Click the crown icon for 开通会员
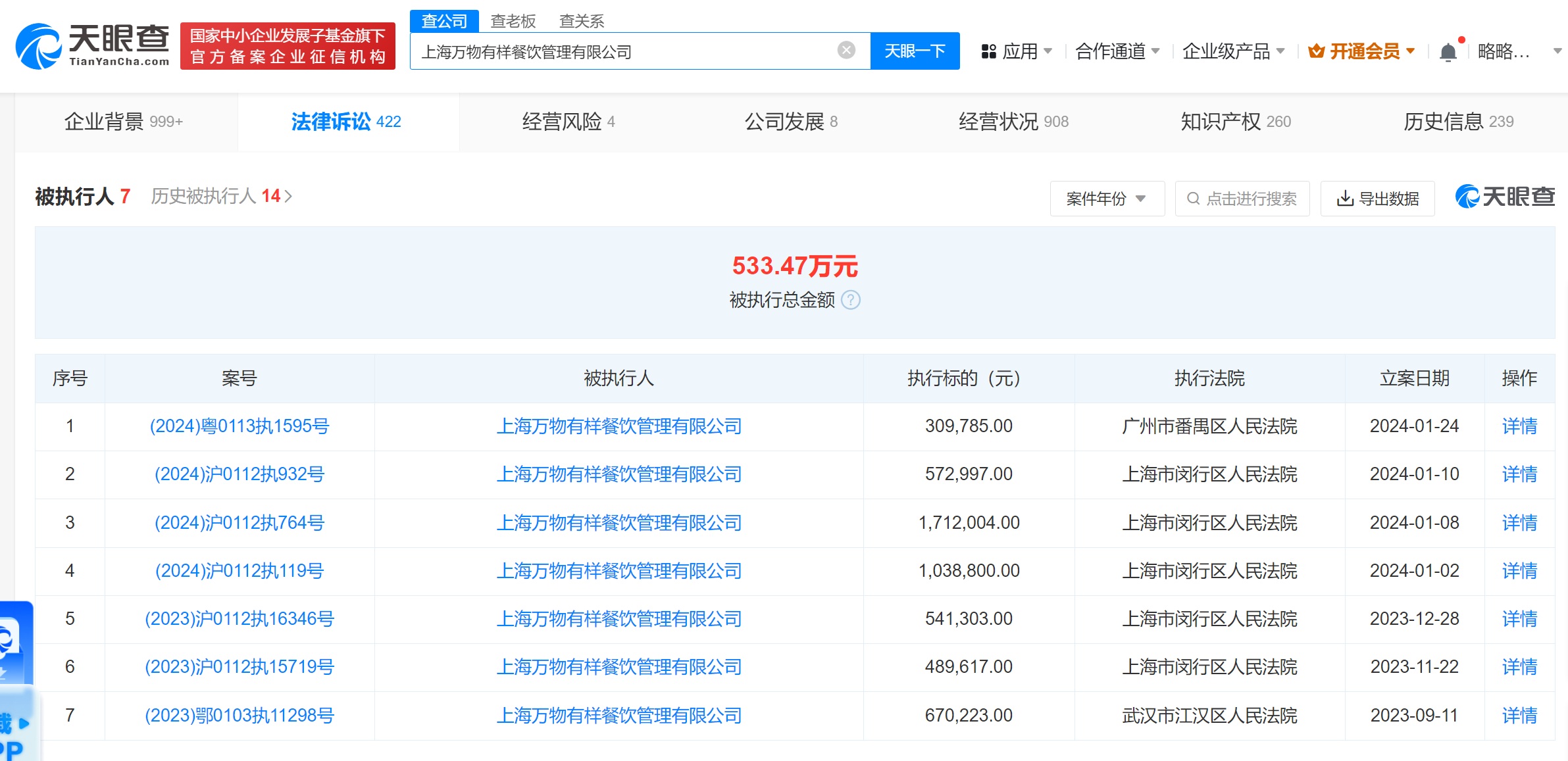This screenshot has width=1568, height=761. [x=1317, y=51]
